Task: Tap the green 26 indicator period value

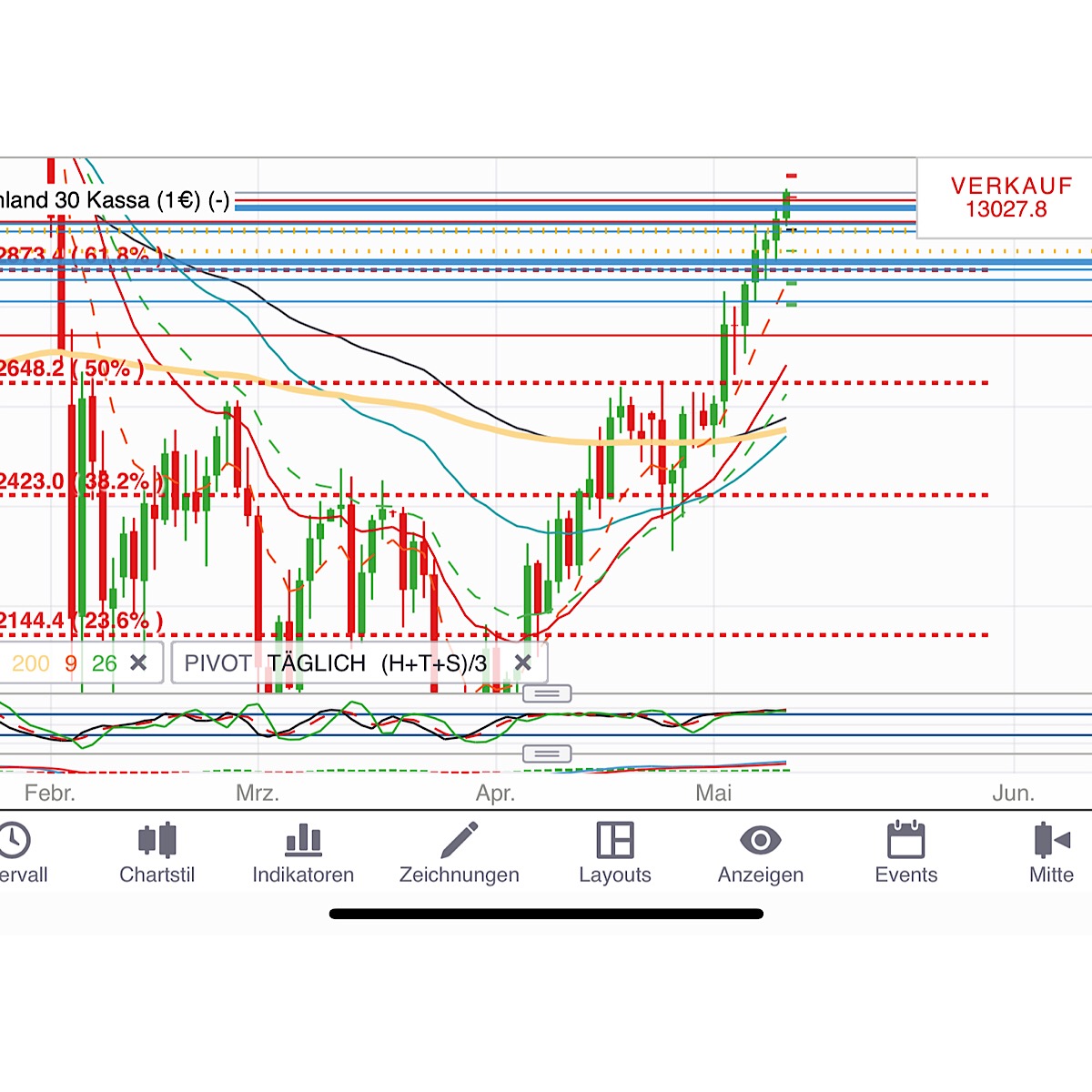Action: pos(104,663)
